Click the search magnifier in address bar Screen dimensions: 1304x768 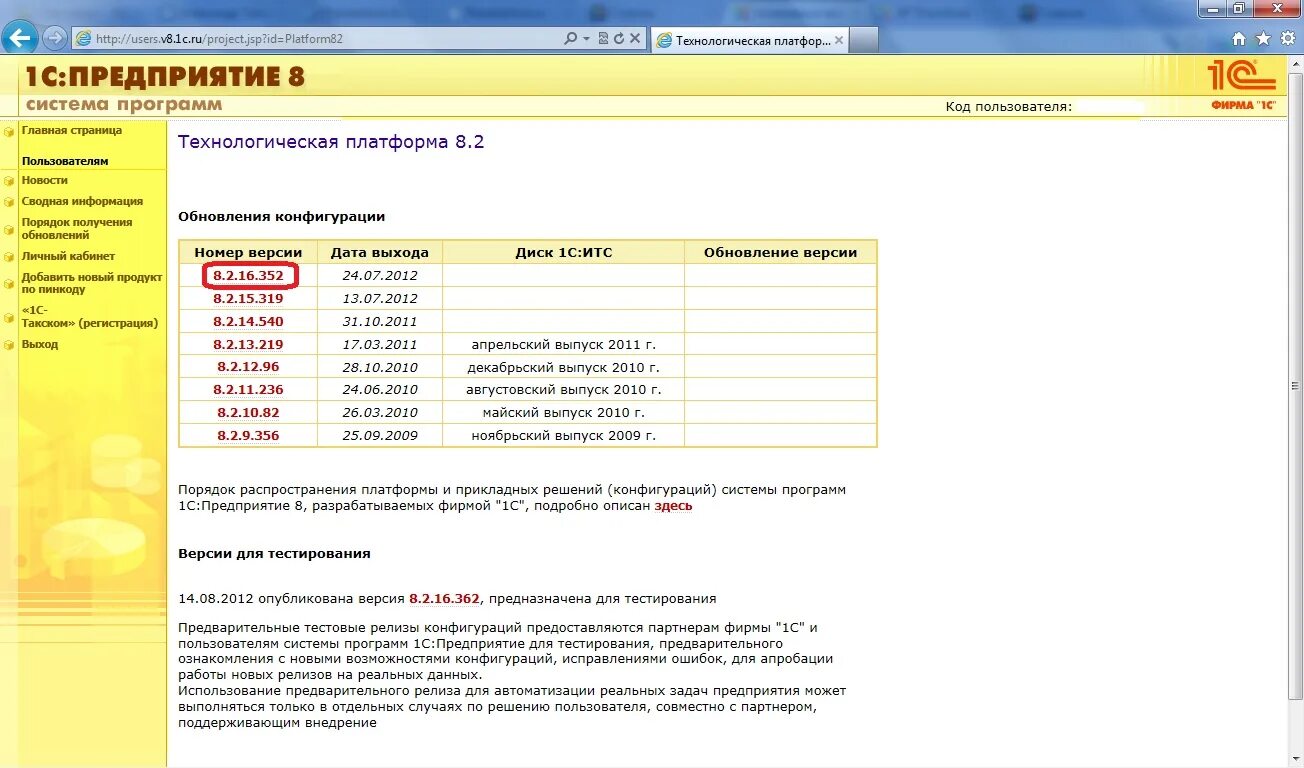pos(570,39)
